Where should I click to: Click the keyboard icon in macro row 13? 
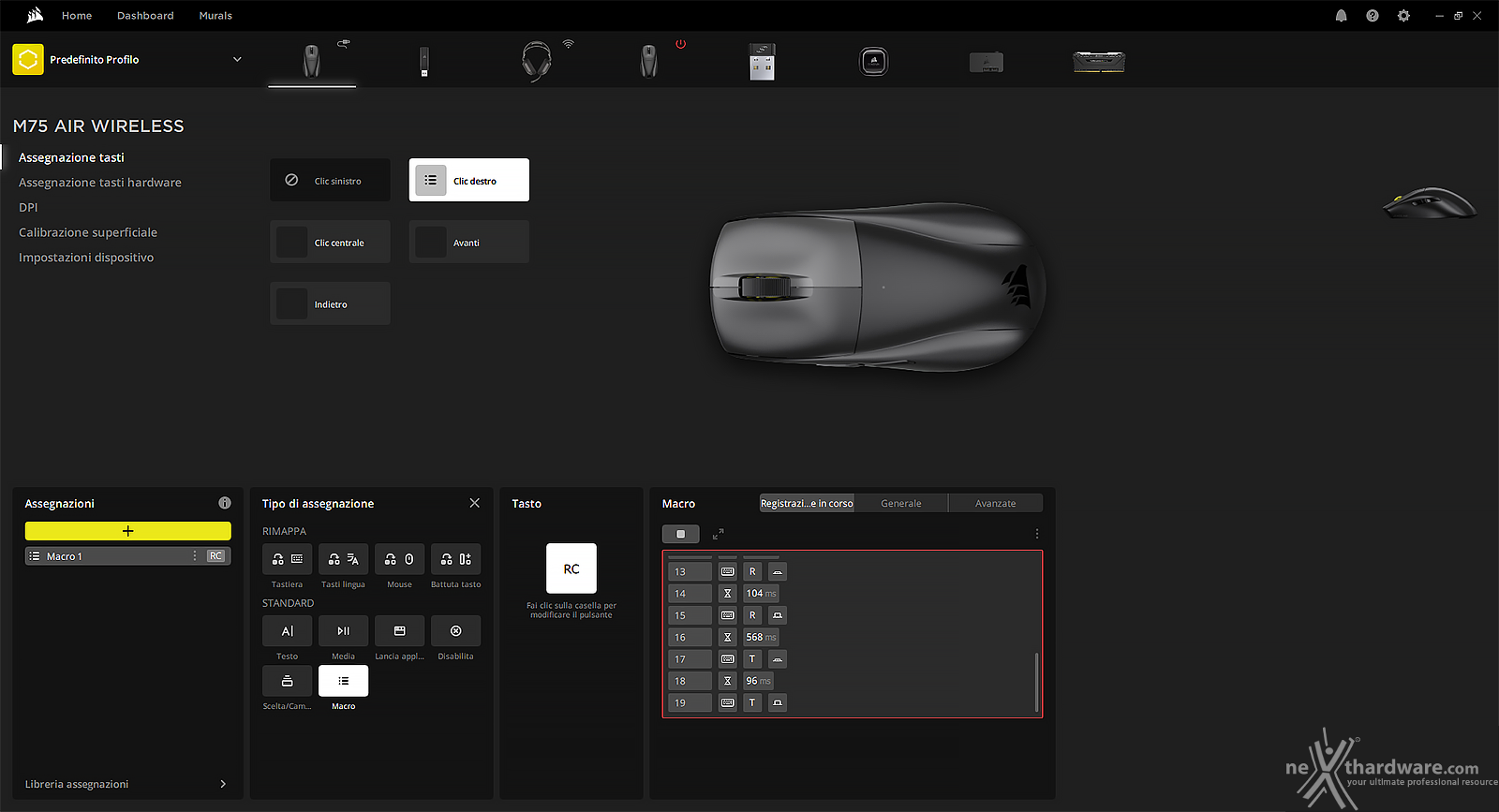(727, 571)
